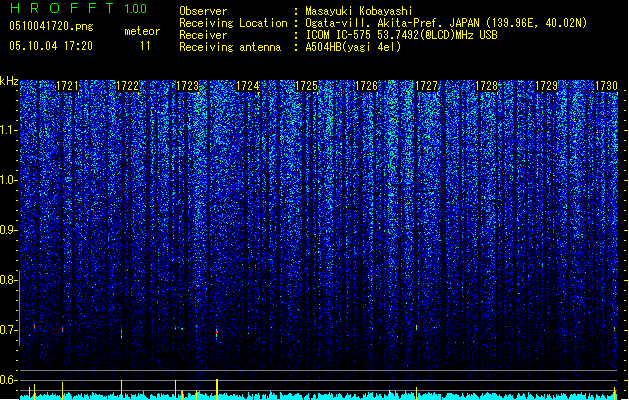Click the 1.1 kHz axis label
The image size is (629, 400).
9,130
